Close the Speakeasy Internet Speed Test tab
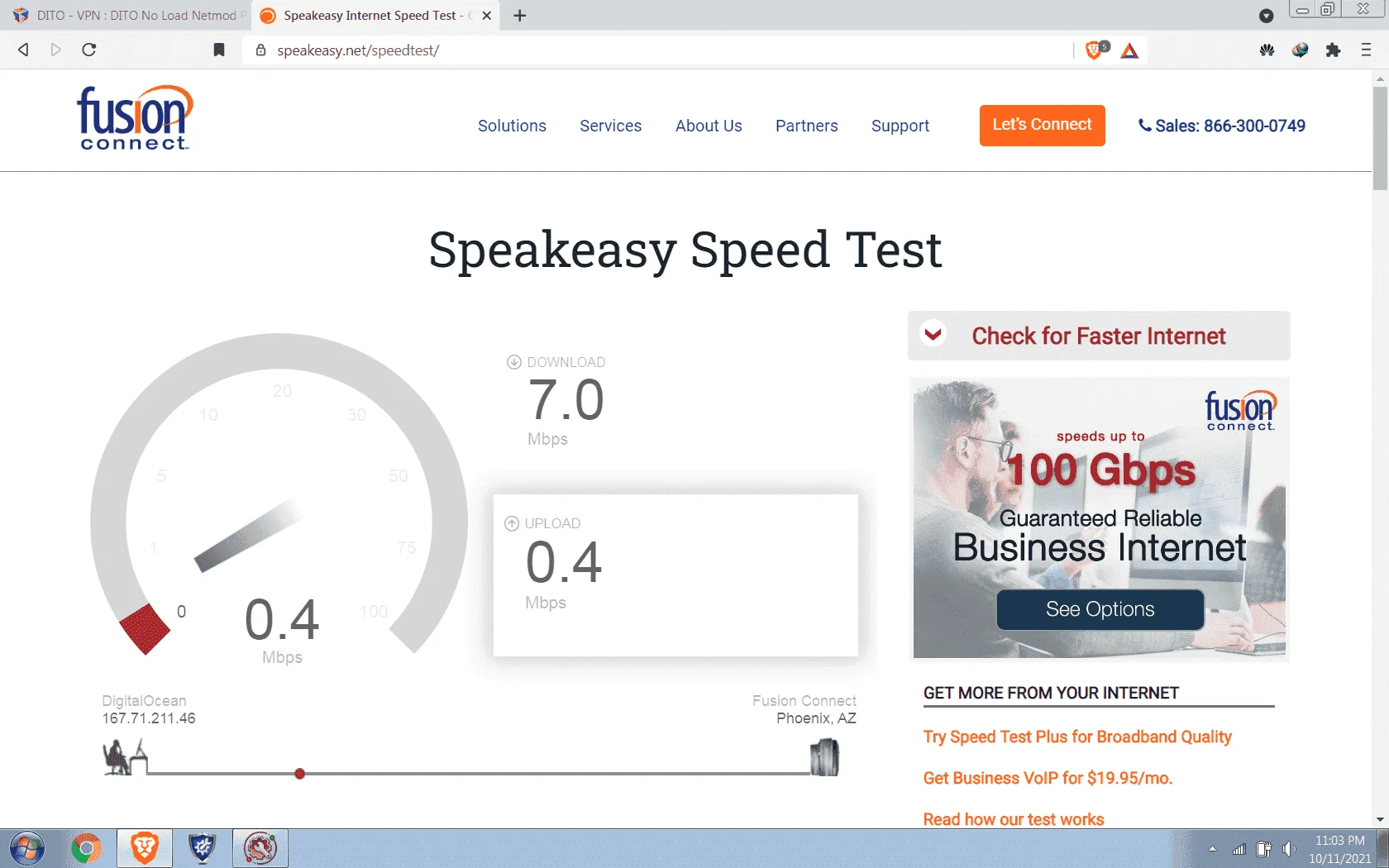This screenshot has width=1389, height=868. pyautogui.click(x=487, y=16)
